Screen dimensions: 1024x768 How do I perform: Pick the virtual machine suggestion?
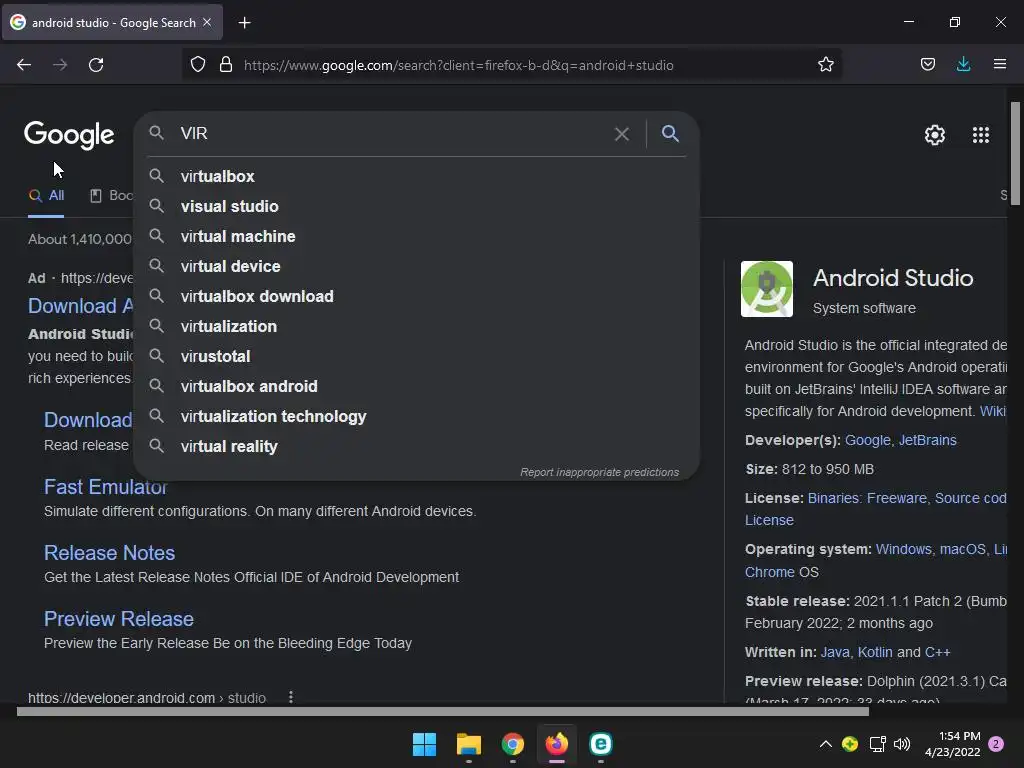click(x=416, y=236)
